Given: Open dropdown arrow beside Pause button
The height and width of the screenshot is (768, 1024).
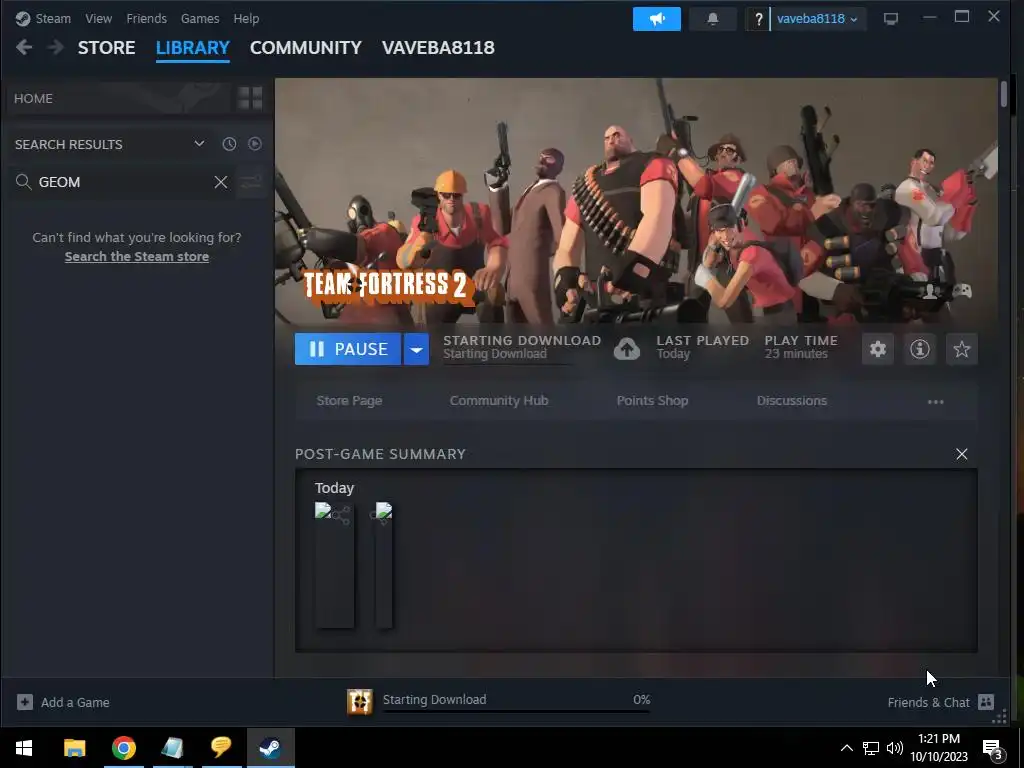Looking at the screenshot, I should 416,349.
